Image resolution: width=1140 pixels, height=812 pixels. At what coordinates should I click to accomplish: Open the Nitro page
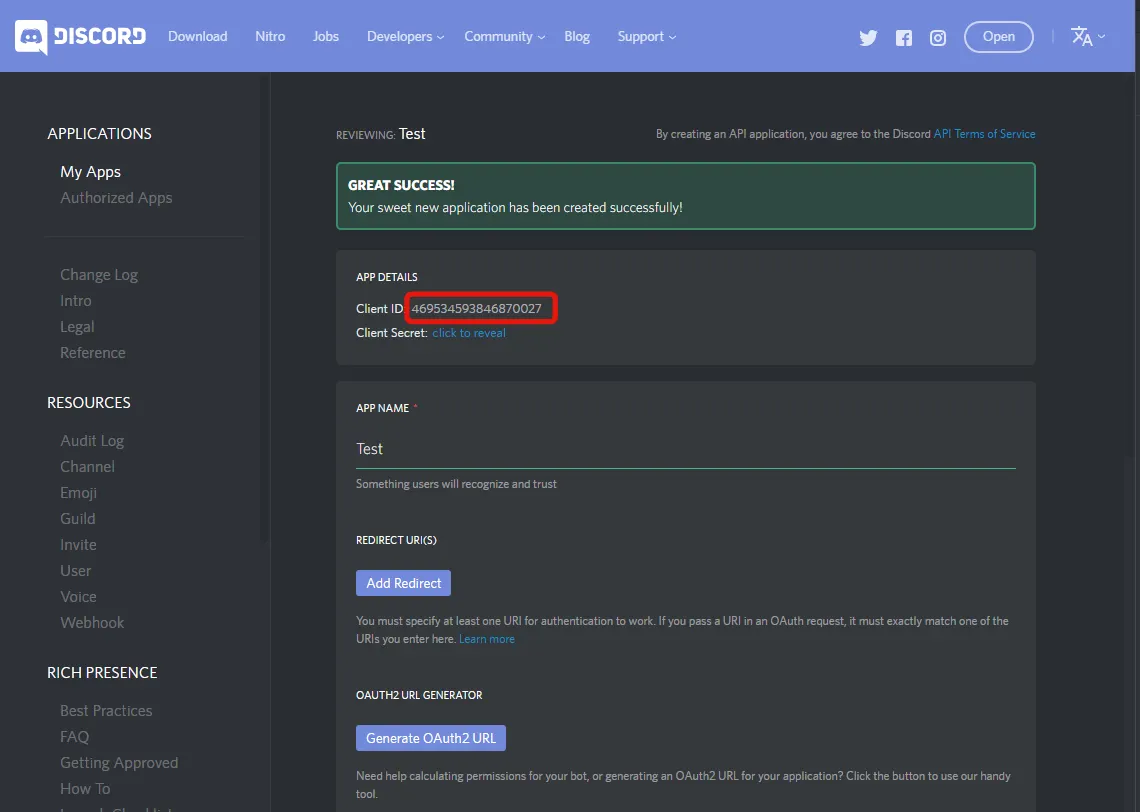pos(270,36)
